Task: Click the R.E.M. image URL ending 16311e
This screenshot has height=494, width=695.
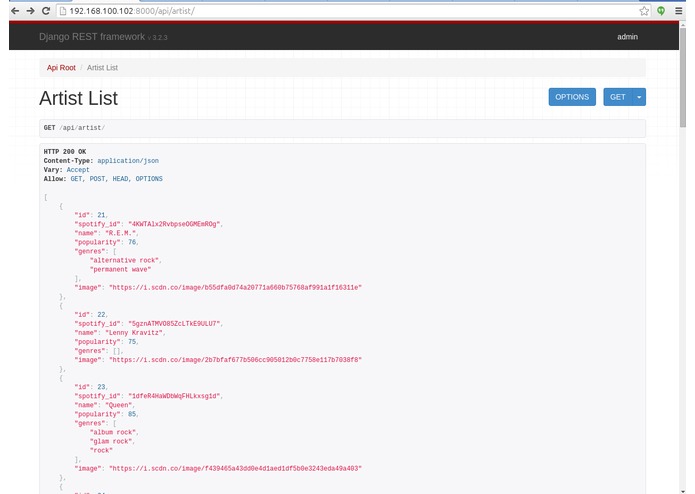Action: click(x=235, y=288)
